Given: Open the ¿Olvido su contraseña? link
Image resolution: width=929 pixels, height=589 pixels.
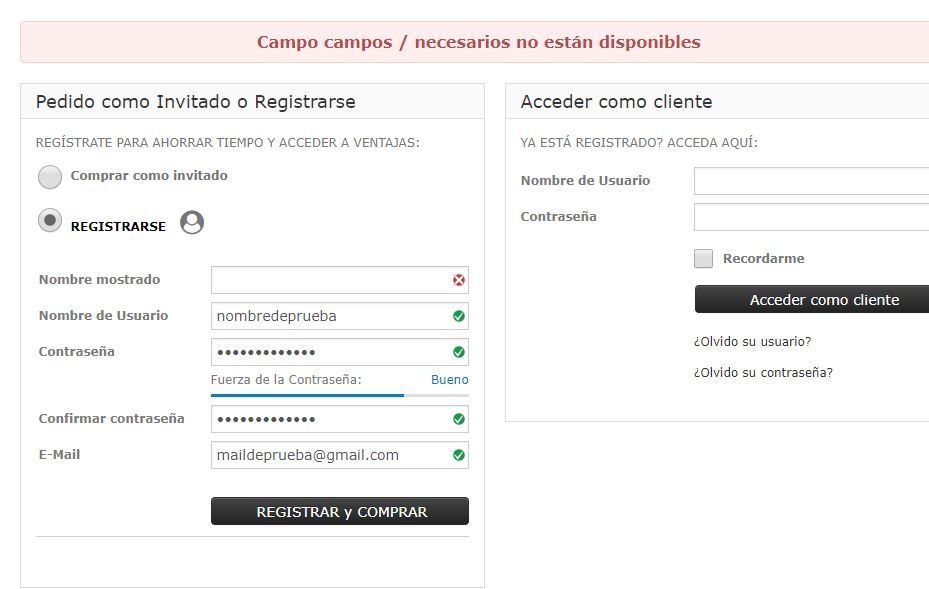Looking at the screenshot, I should [x=763, y=373].
